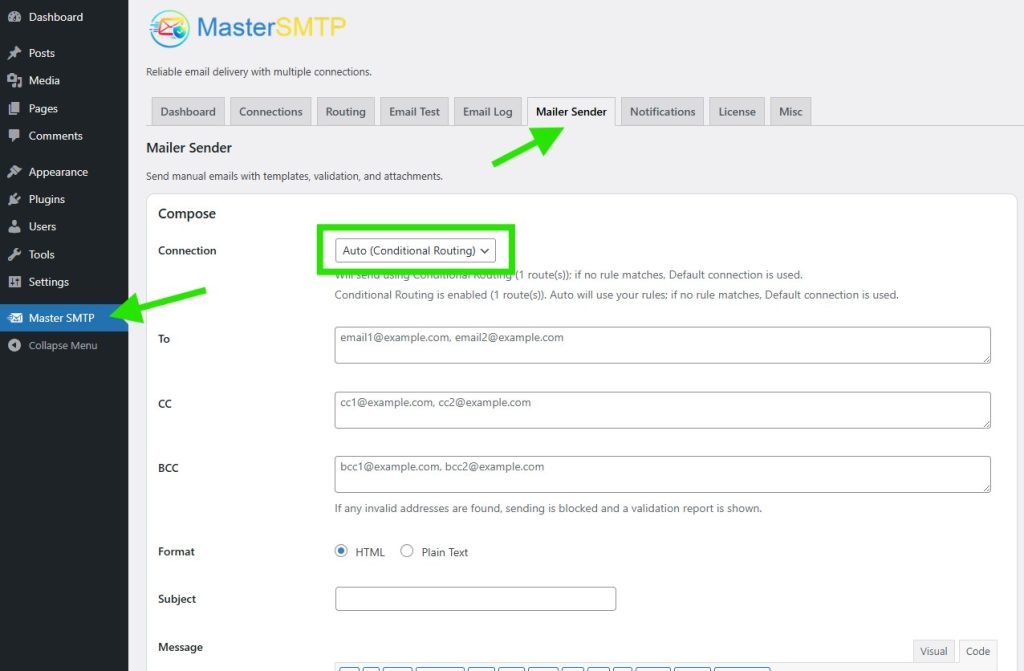Image resolution: width=1024 pixels, height=671 pixels.
Task: Switch to the Routing tab
Action: pos(345,112)
